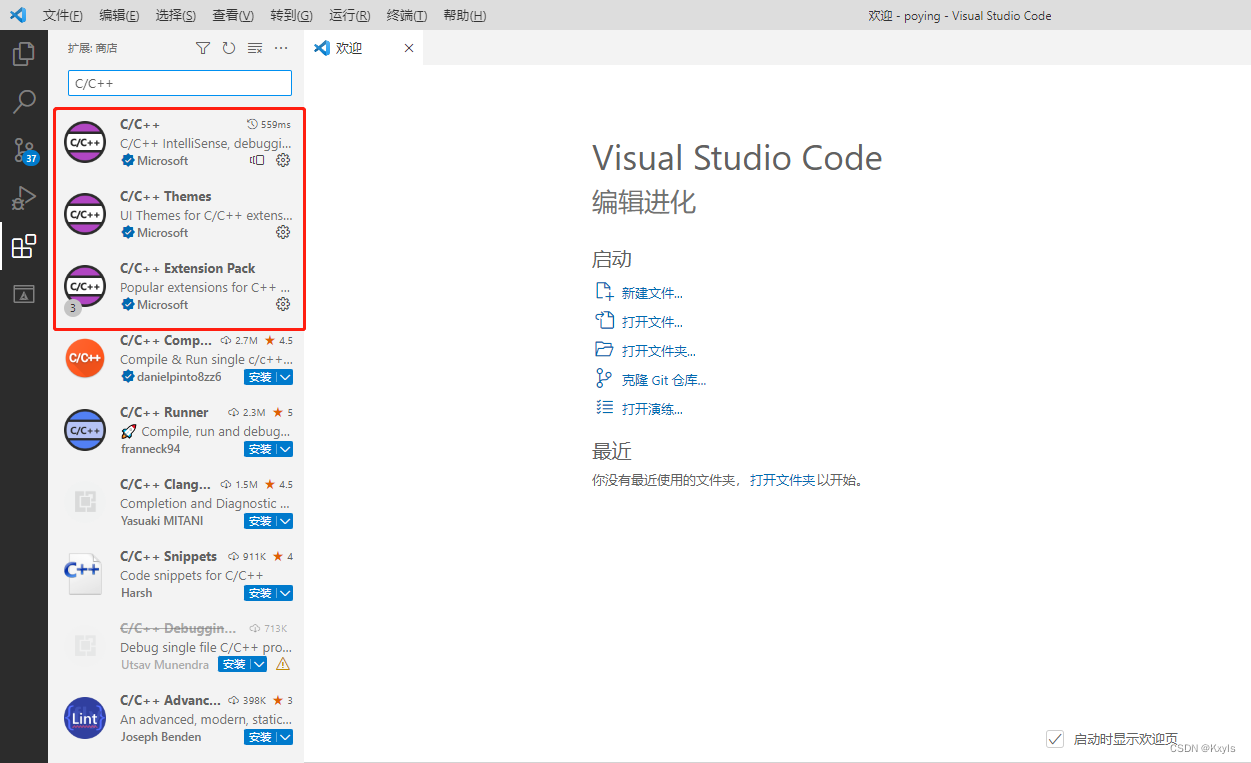Open the 运行(R) menu
This screenshot has height=763, width=1251.
[349, 15]
